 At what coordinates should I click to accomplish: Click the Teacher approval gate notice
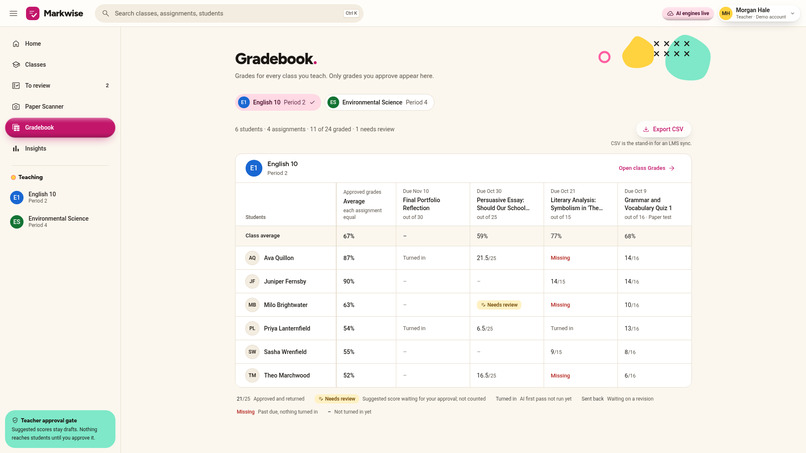pyautogui.click(x=60, y=429)
